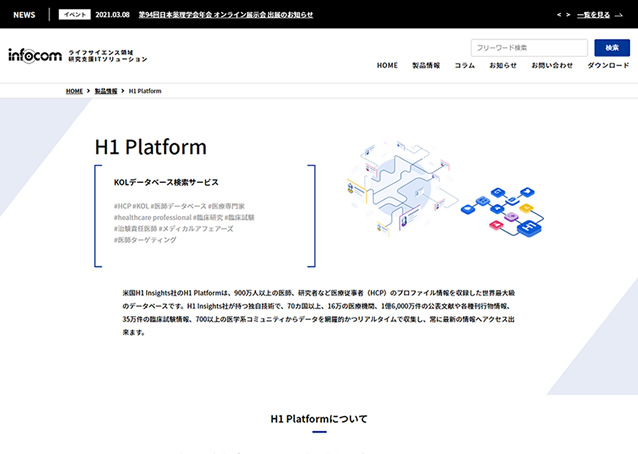Screen dimensions: 638x454
Task: Open the ダウンロード menu item
Action: (608, 65)
